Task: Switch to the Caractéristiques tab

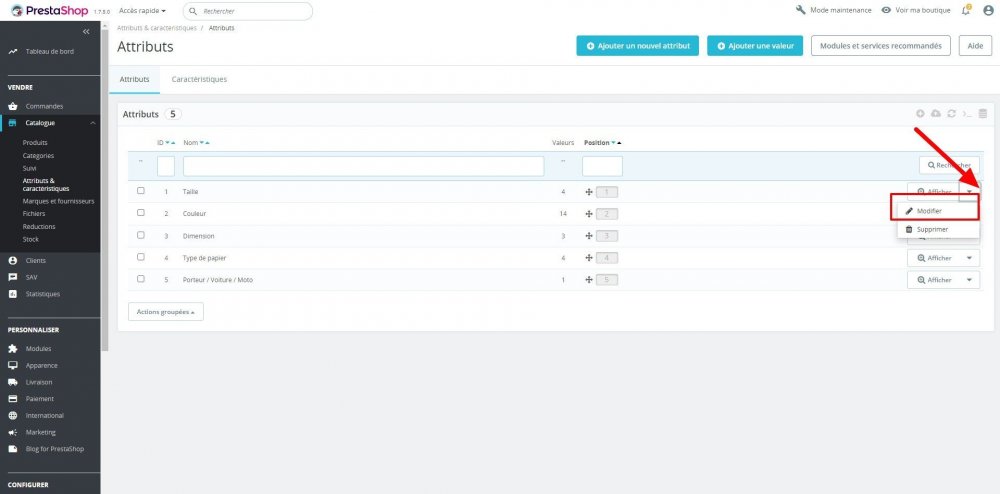Action: tap(199, 80)
